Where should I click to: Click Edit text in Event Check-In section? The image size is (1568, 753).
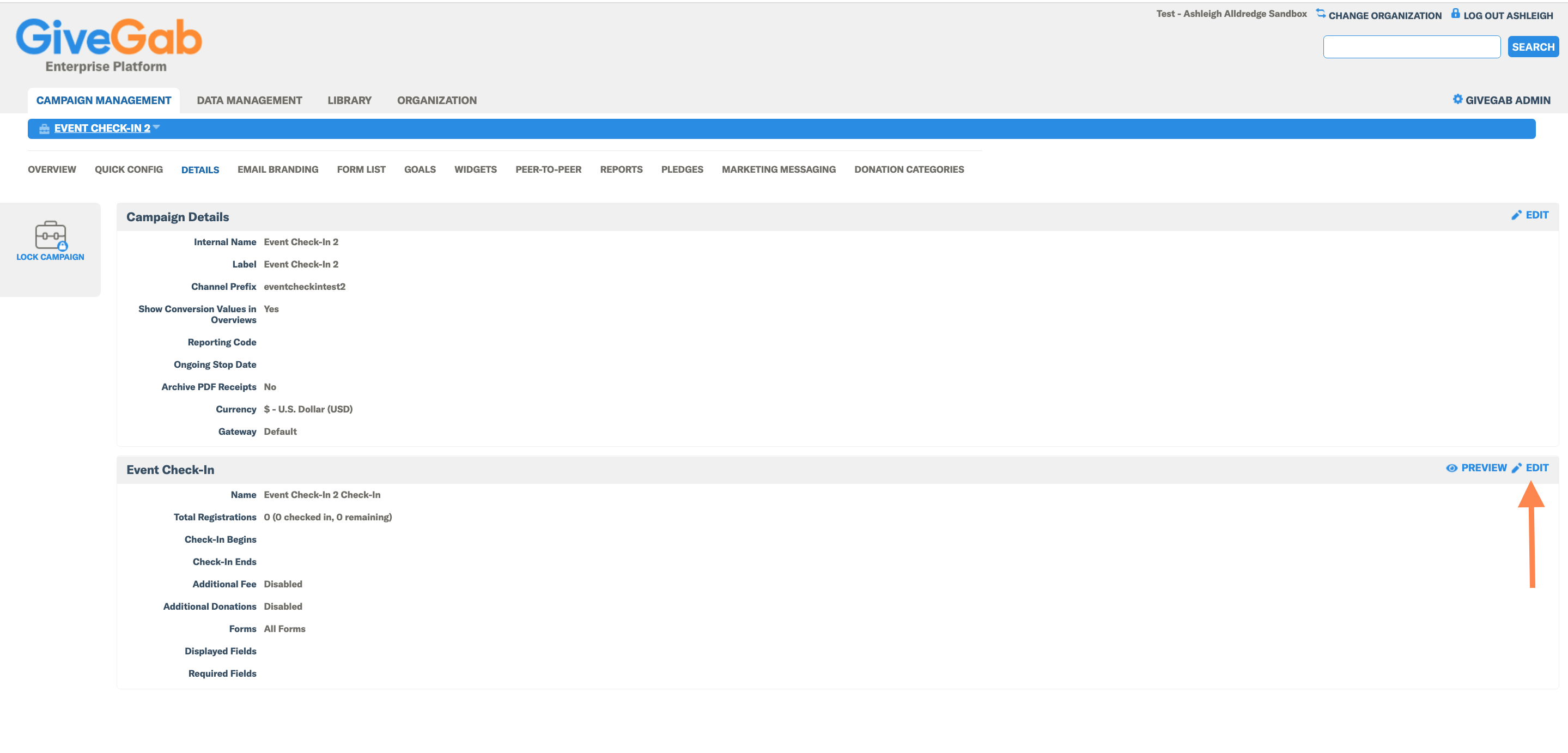click(x=1537, y=467)
